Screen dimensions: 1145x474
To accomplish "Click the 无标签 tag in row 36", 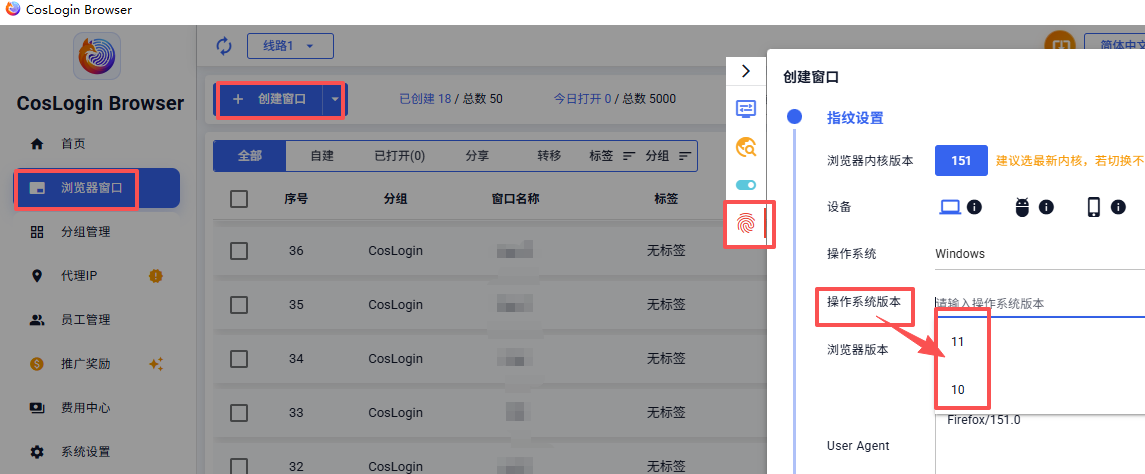I will tap(666, 251).
